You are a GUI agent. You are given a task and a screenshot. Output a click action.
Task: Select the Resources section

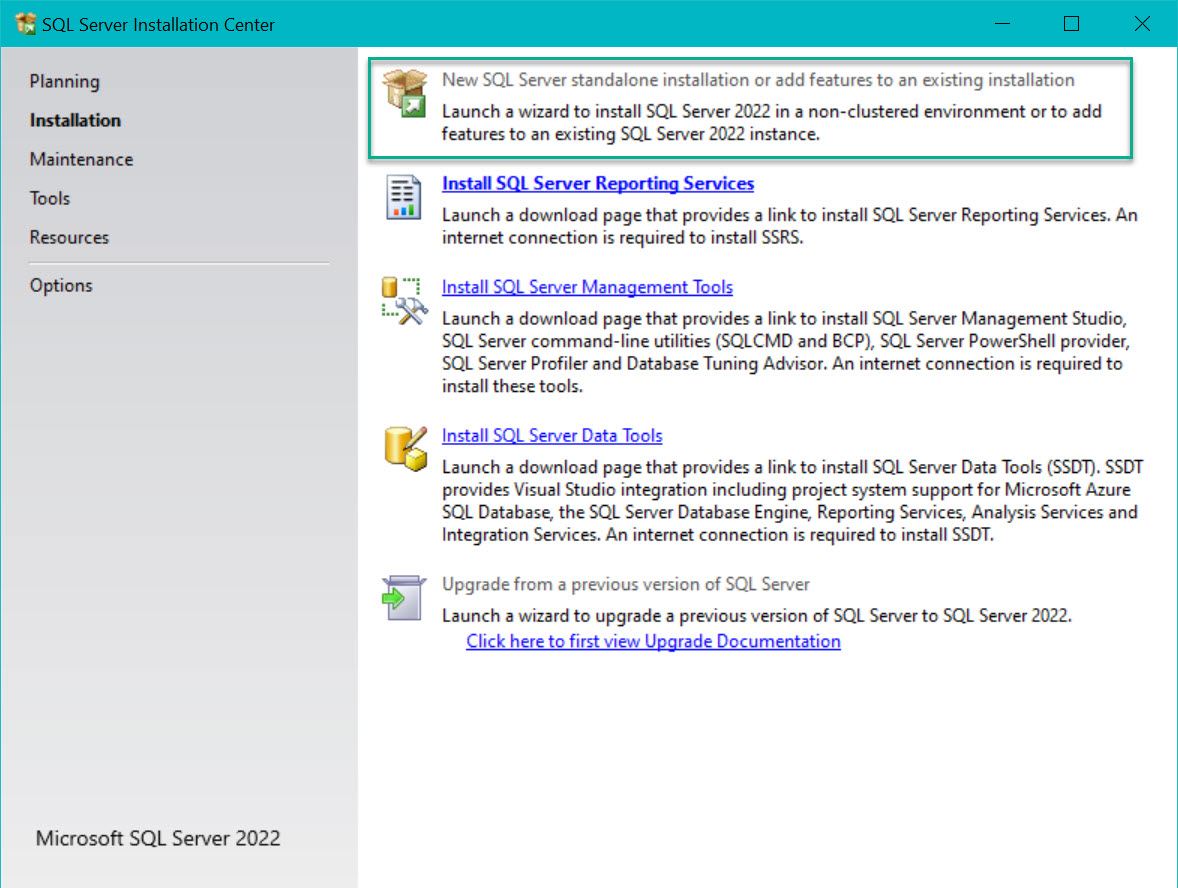coord(69,237)
